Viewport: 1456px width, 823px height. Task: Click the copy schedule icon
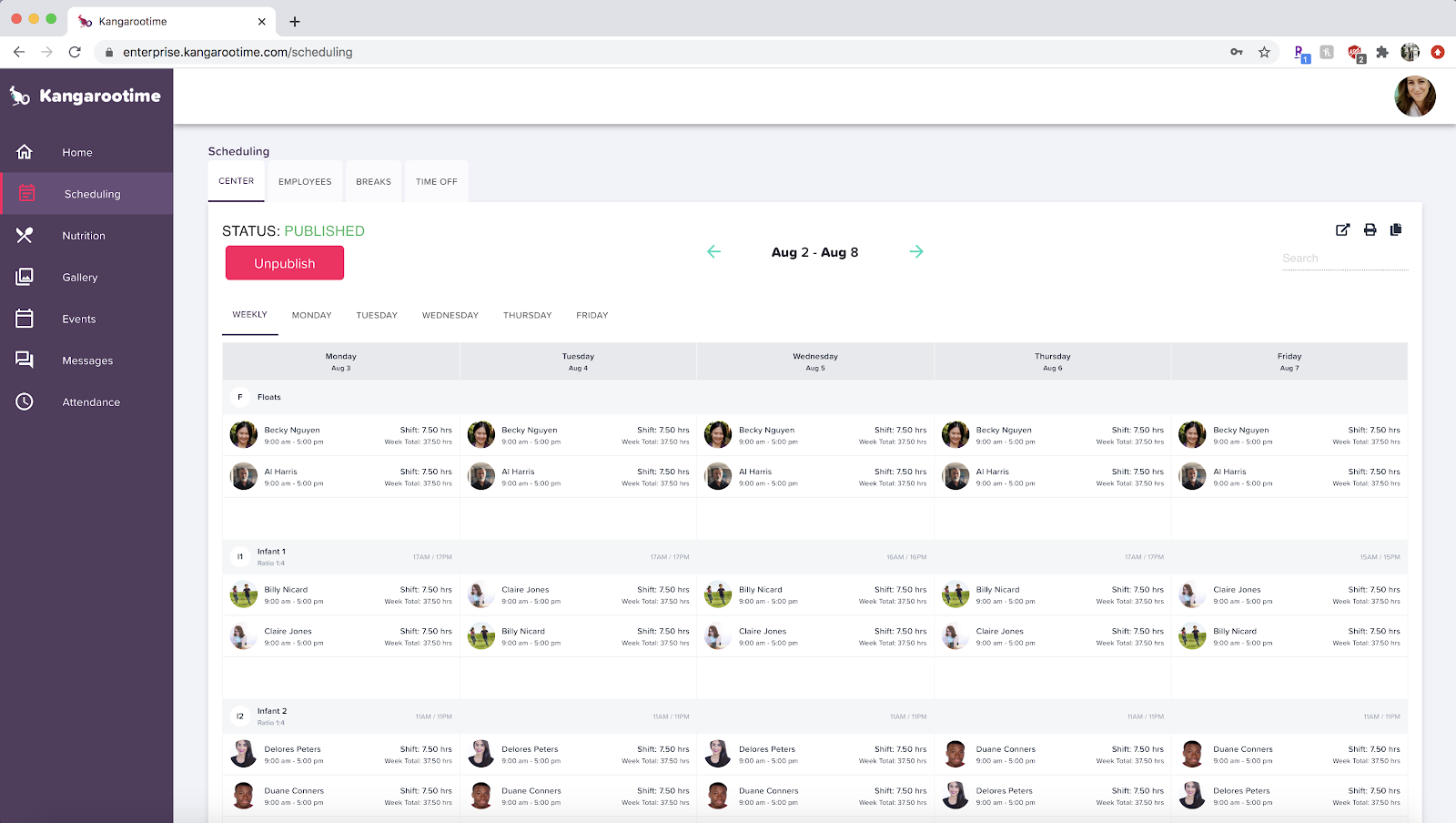point(1396,230)
